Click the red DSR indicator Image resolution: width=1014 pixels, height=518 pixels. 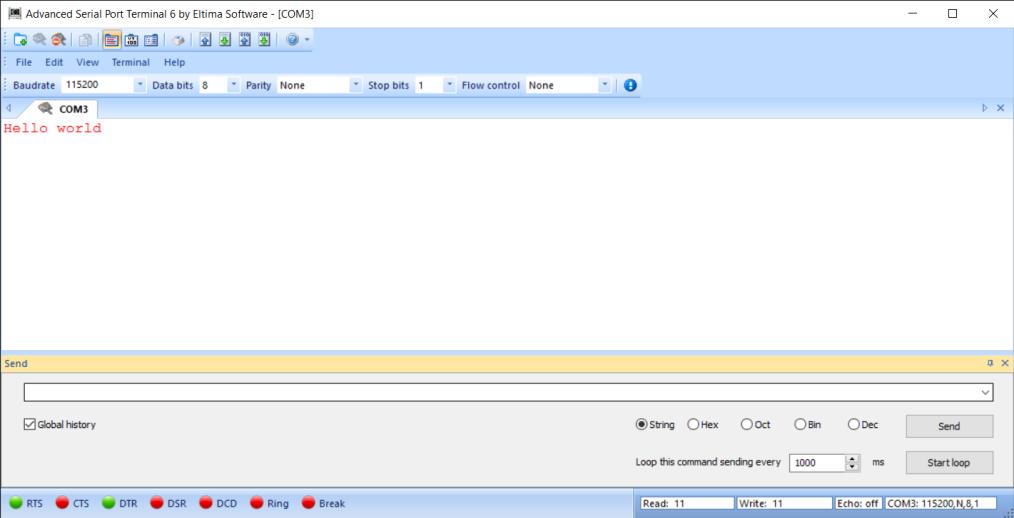tap(157, 502)
